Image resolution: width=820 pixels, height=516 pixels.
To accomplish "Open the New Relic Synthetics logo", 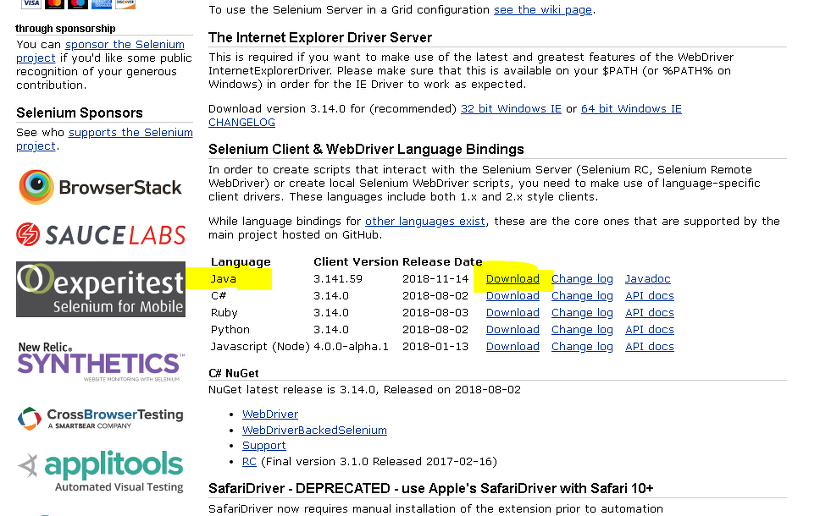I will (x=101, y=362).
